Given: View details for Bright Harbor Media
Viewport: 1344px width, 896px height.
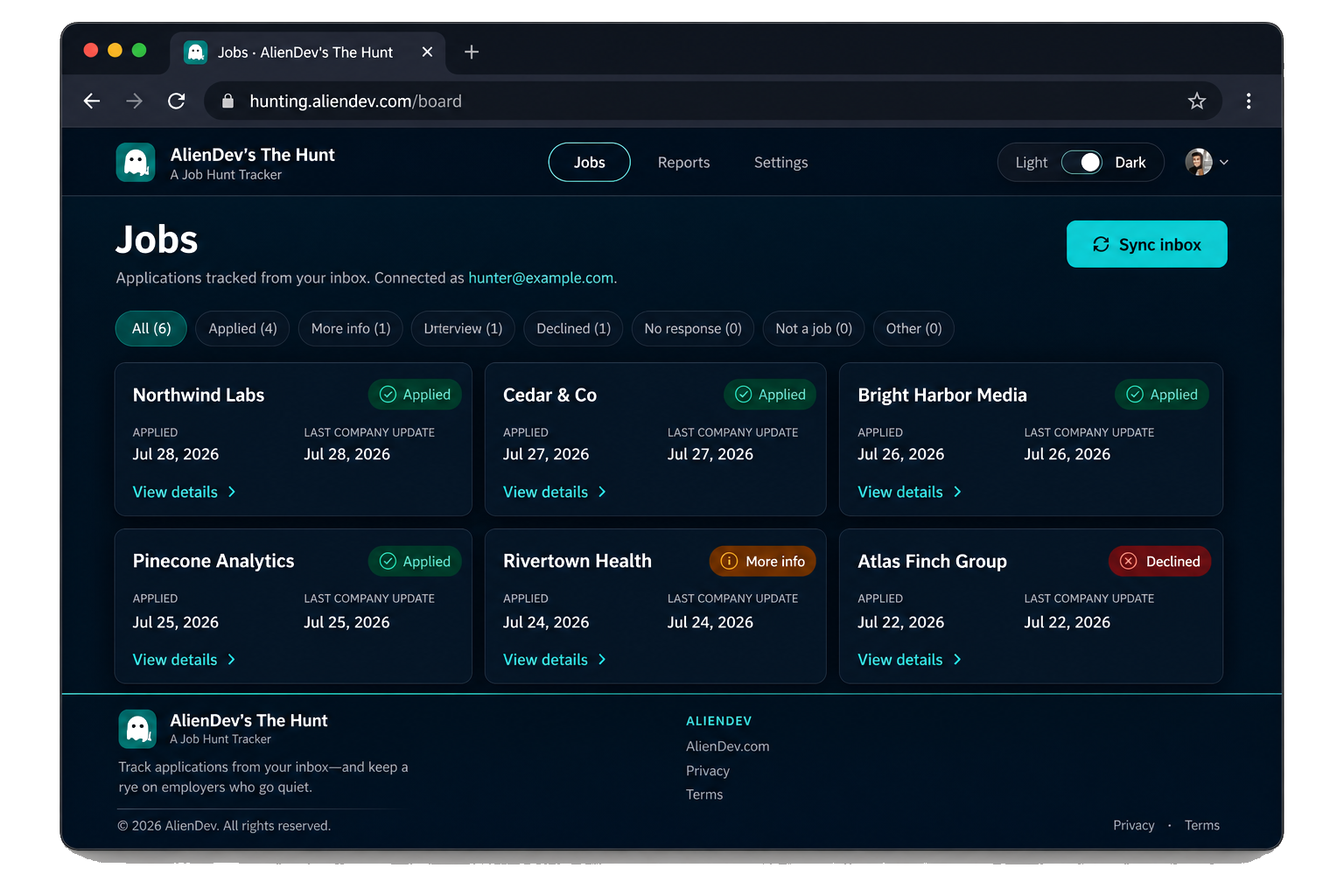Looking at the screenshot, I should [x=910, y=493].
